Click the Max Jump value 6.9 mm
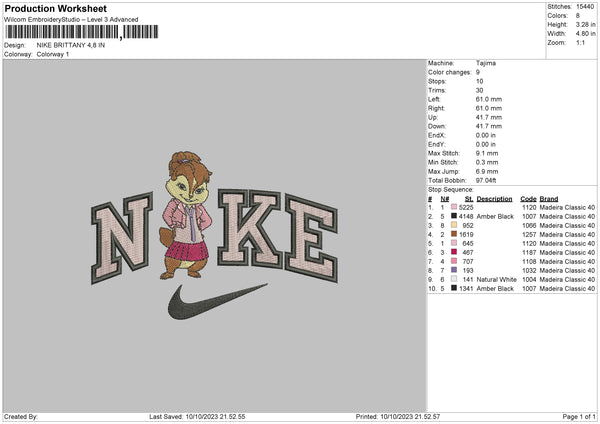The height and width of the screenshot is (424, 600). [x=487, y=171]
